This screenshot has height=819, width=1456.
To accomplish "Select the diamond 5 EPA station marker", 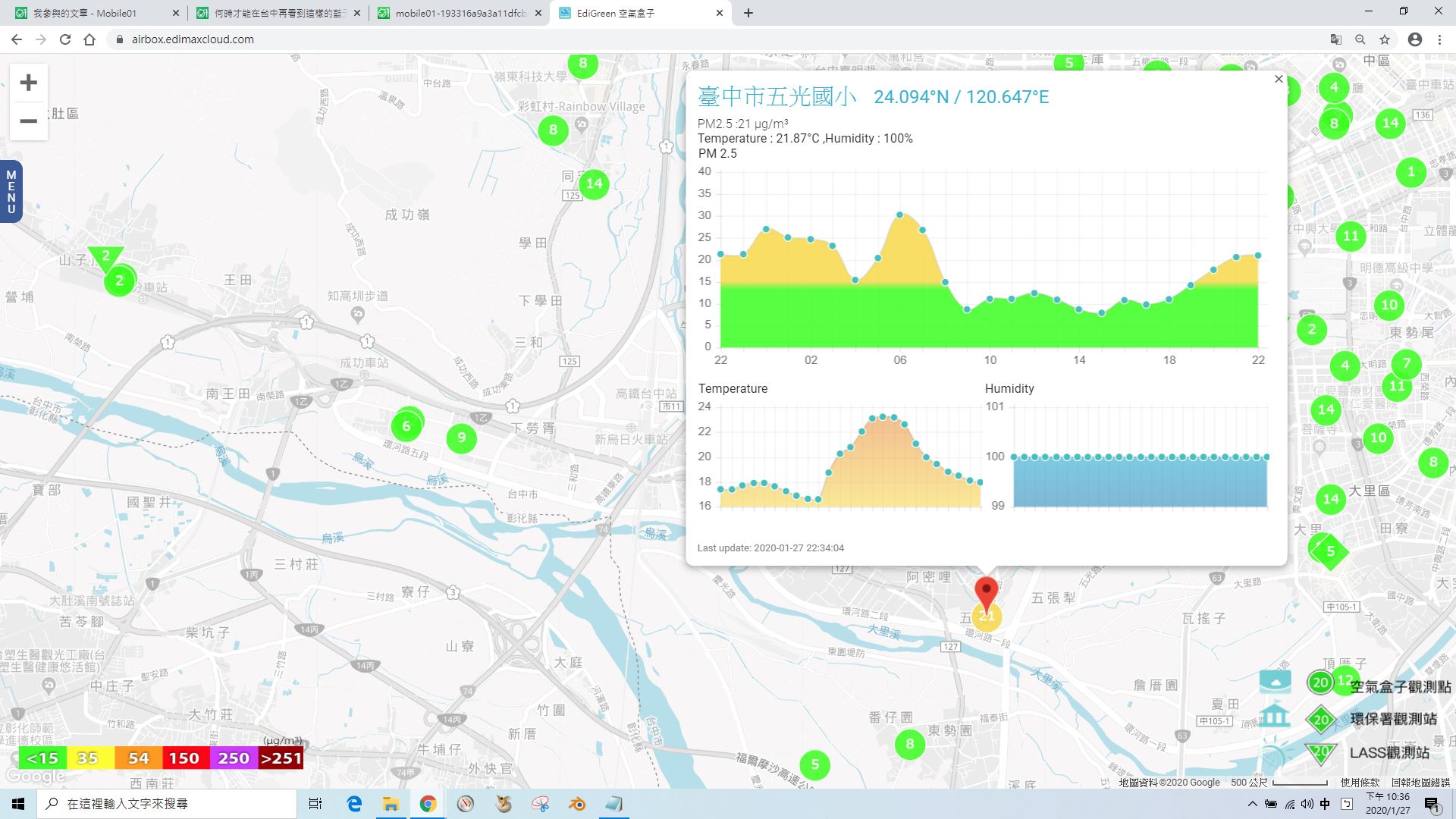I will [x=1330, y=551].
